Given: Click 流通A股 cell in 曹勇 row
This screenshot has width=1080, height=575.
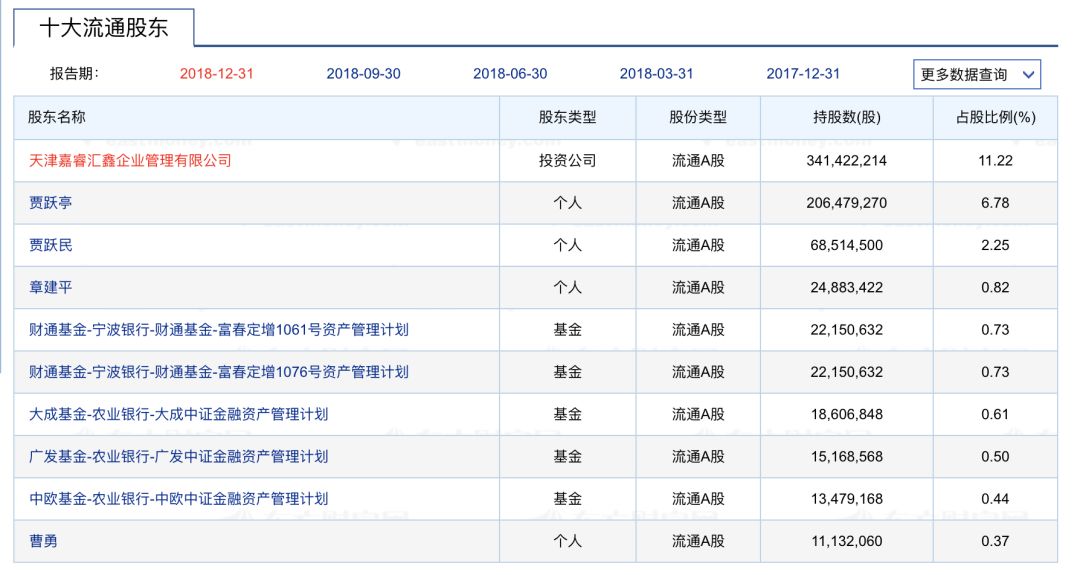Looking at the screenshot, I should (698, 541).
